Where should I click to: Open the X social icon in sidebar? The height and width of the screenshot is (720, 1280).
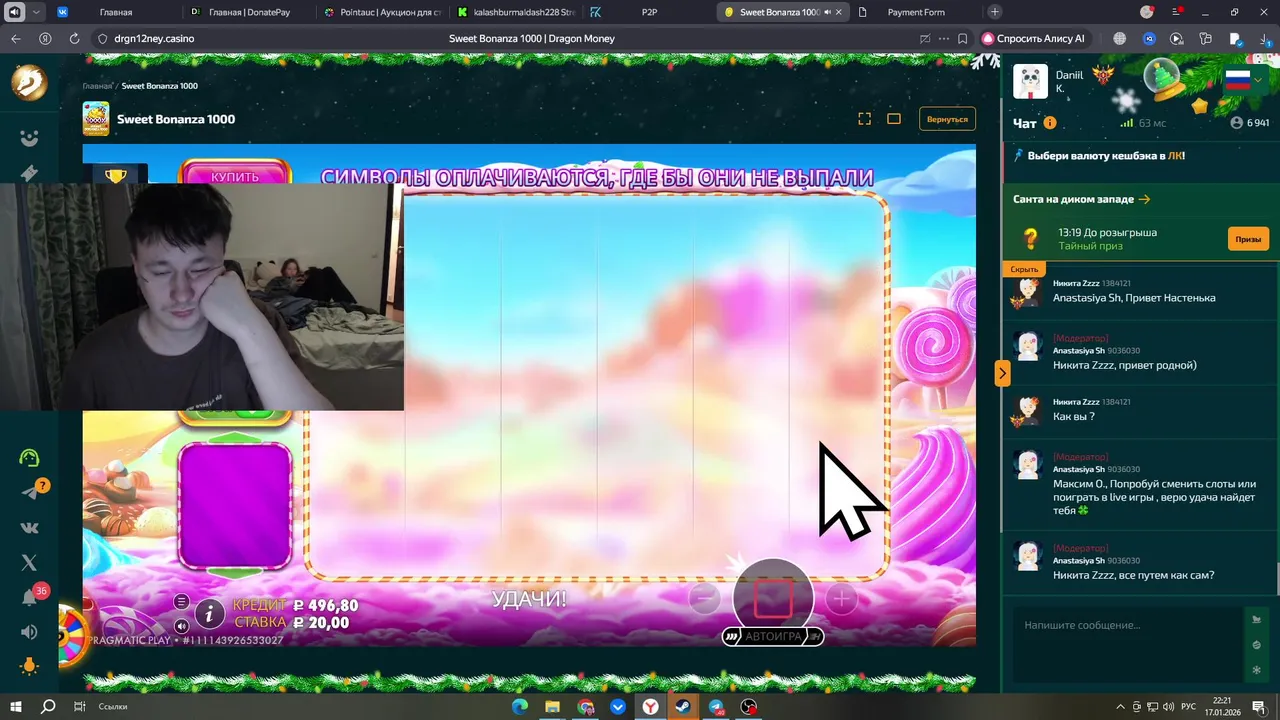[29, 563]
